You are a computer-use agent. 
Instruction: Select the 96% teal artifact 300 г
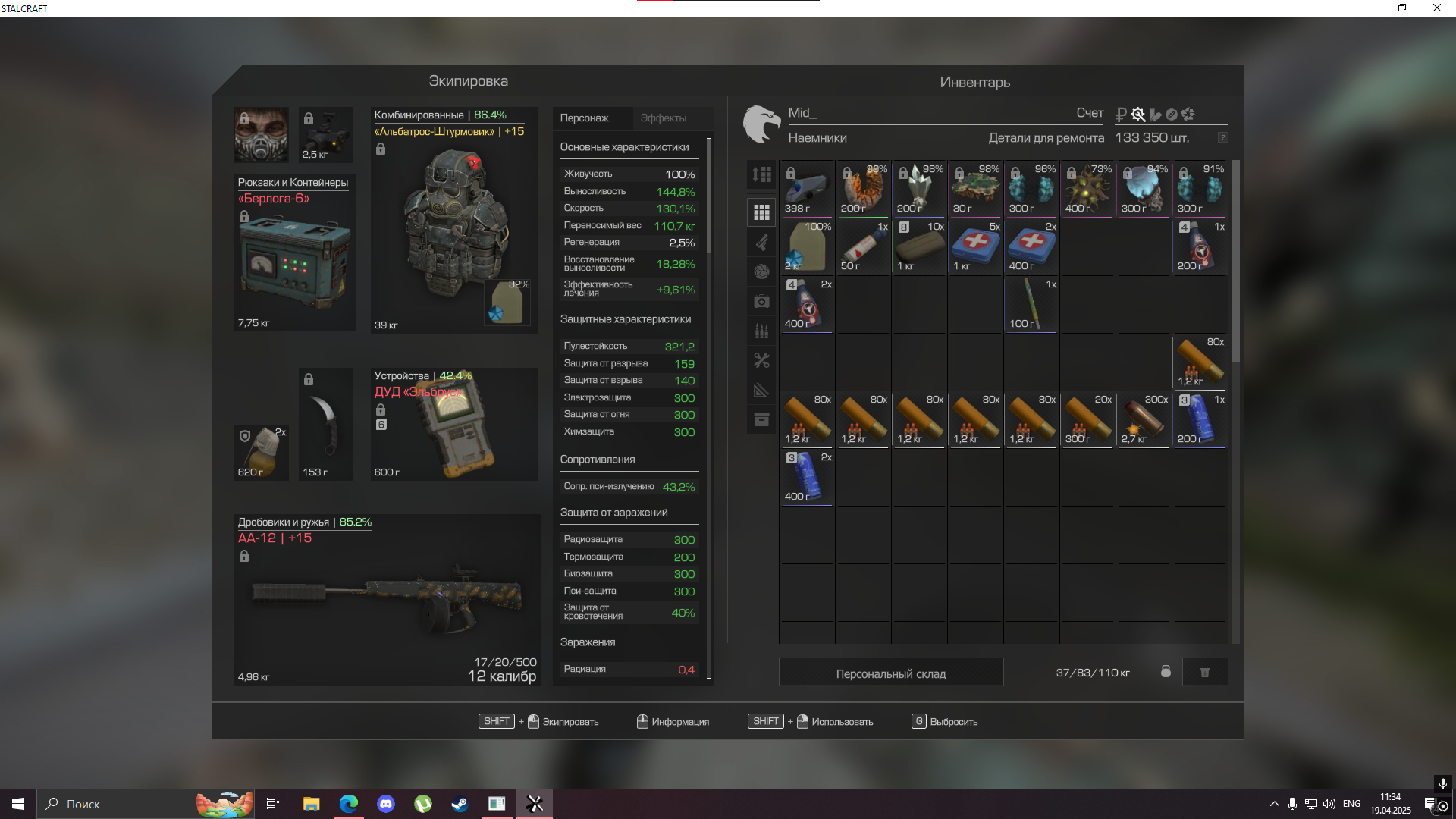pos(1031,189)
